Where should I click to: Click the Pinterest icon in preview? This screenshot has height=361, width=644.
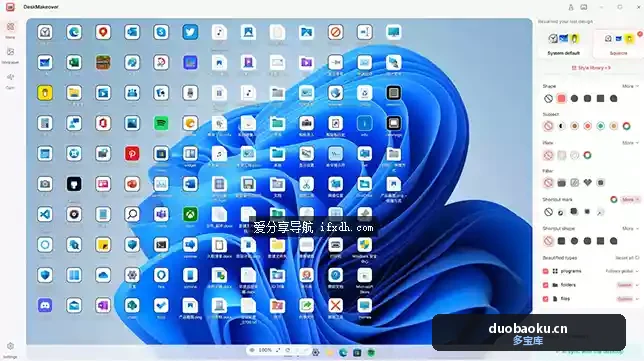(x=132, y=154)
